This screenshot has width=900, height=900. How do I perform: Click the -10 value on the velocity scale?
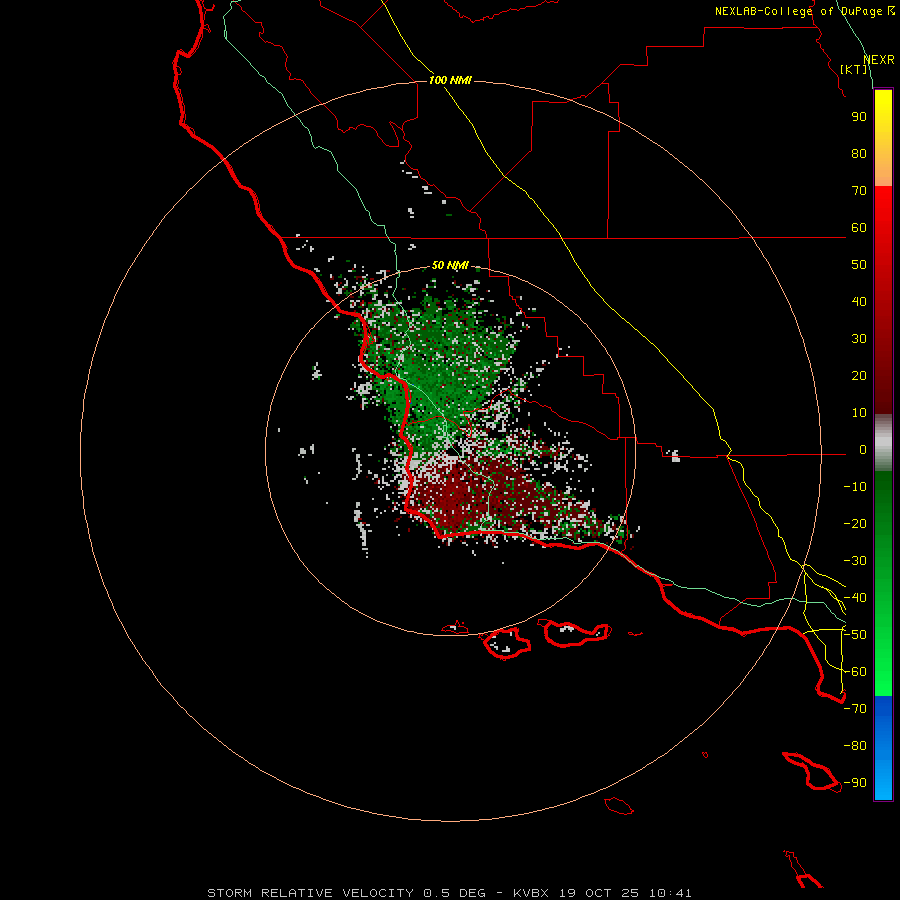click(855, 487)
